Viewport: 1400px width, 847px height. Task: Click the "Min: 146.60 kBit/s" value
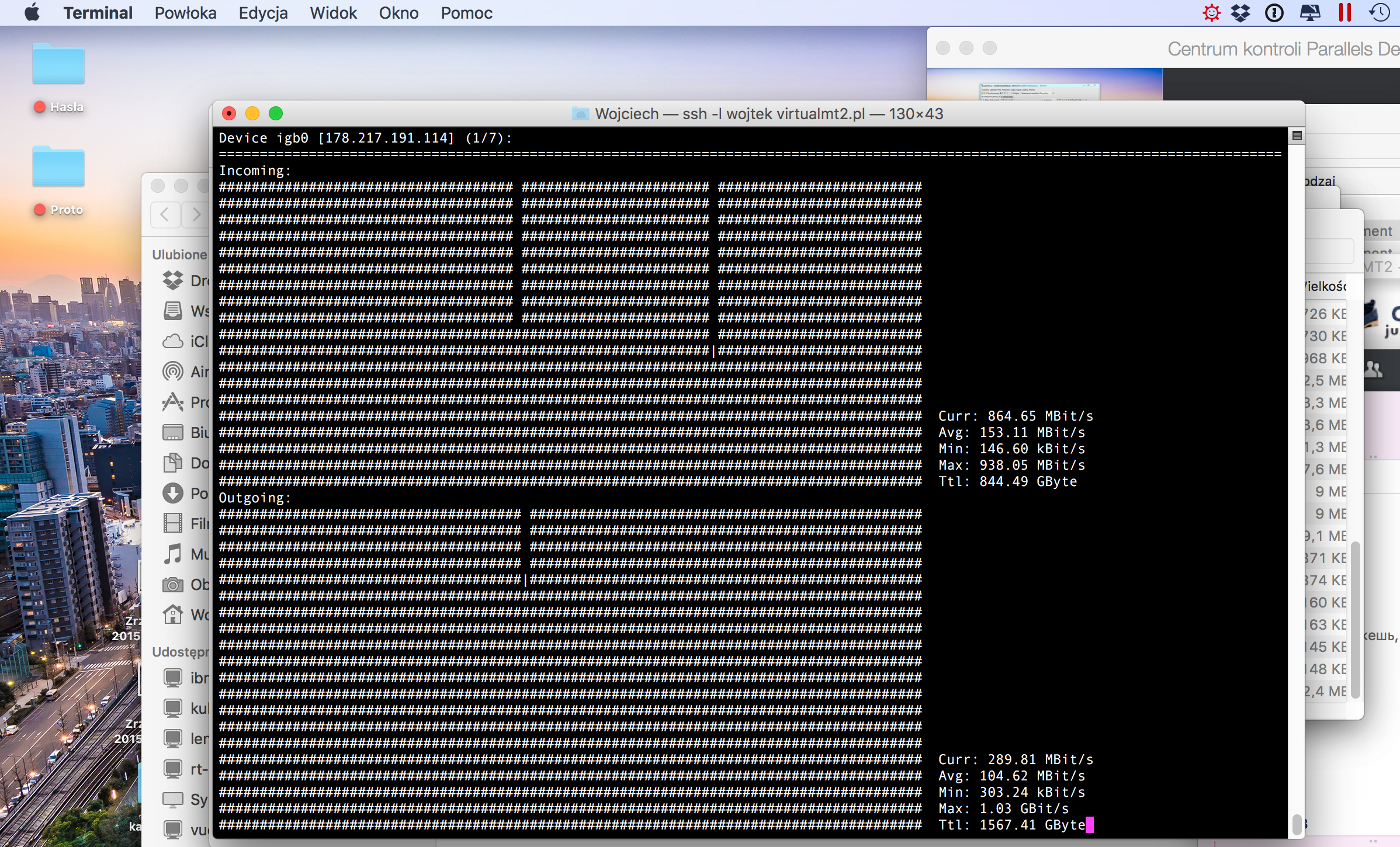(x=1011, y=449)
